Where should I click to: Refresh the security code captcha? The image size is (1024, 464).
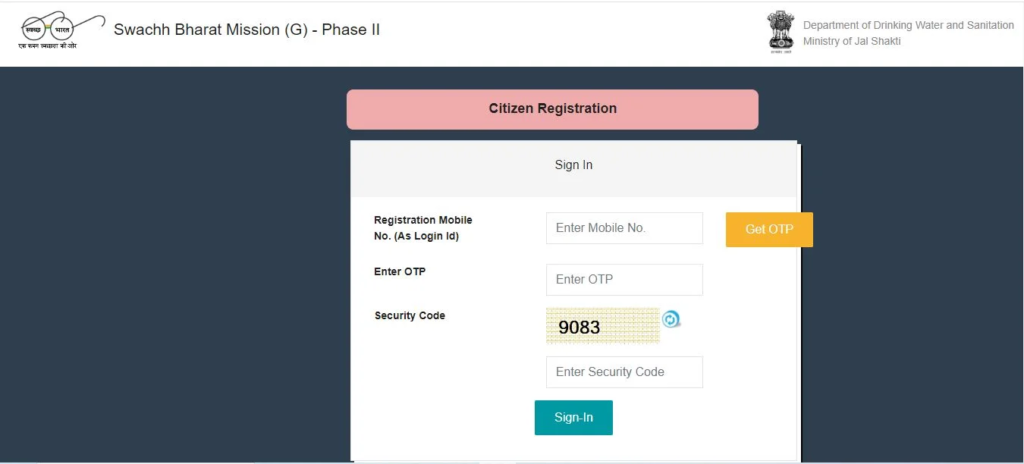pyautogui.click(x=671, y=320)
